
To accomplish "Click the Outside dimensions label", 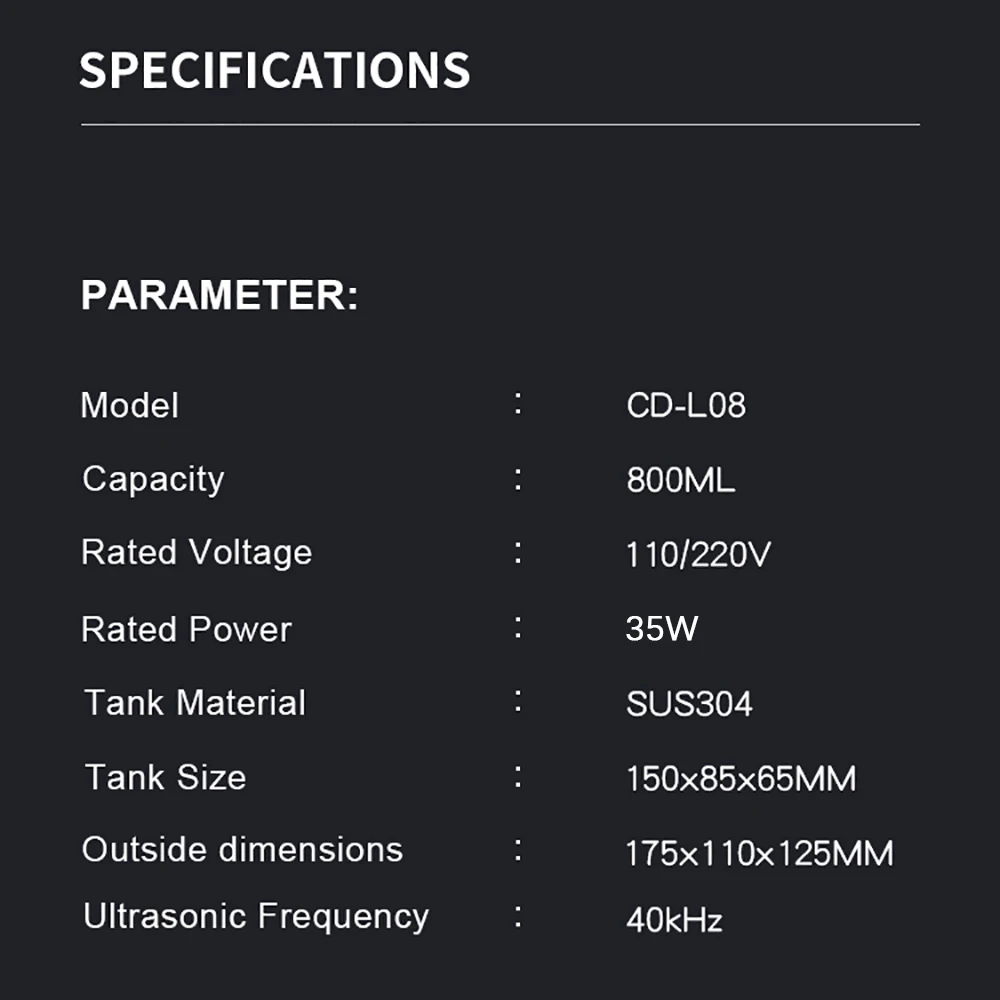I will pyautogui.click(x=242, y=850).
